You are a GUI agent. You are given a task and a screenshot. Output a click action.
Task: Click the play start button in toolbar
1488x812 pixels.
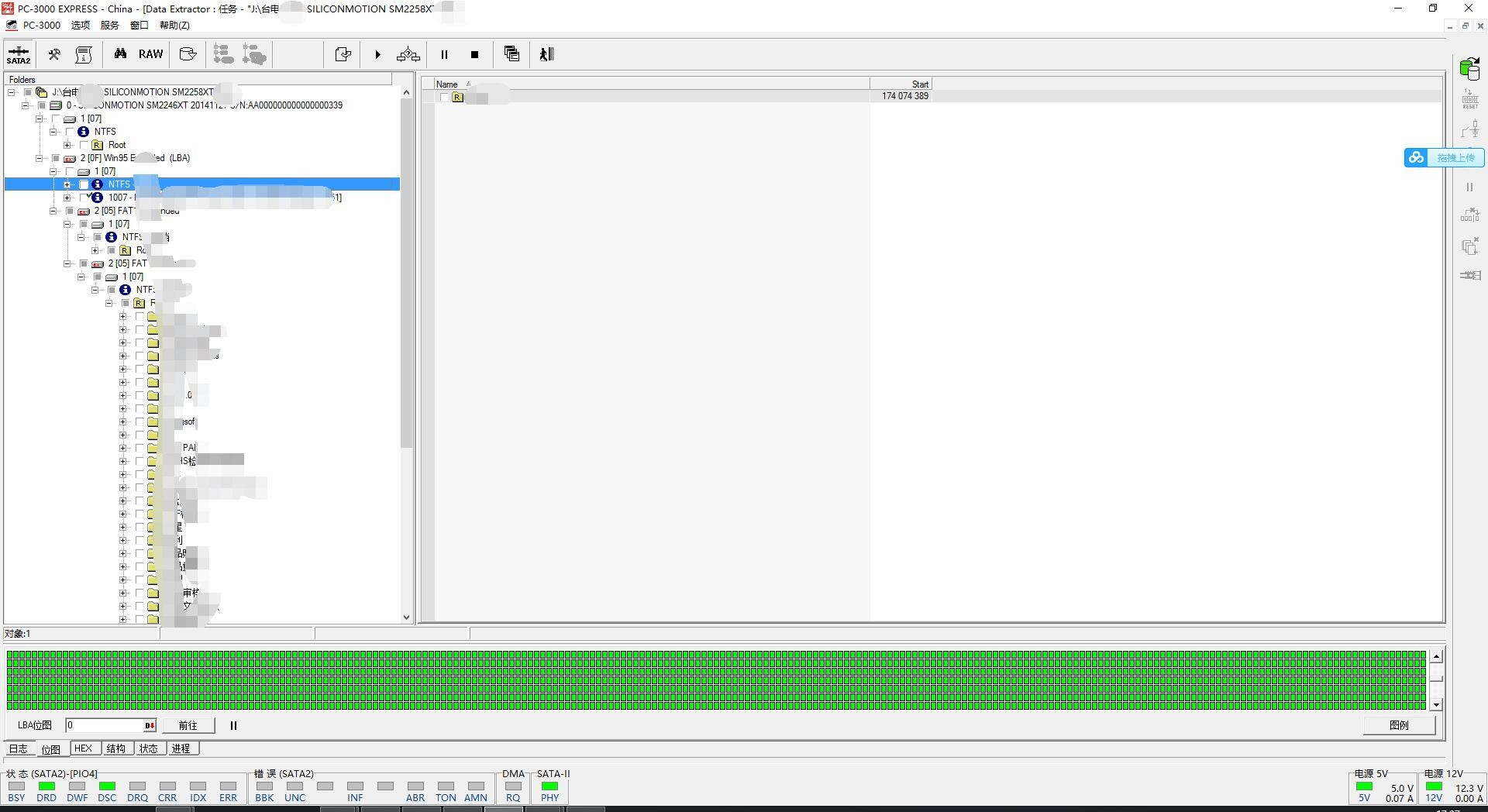pos(377,54)
